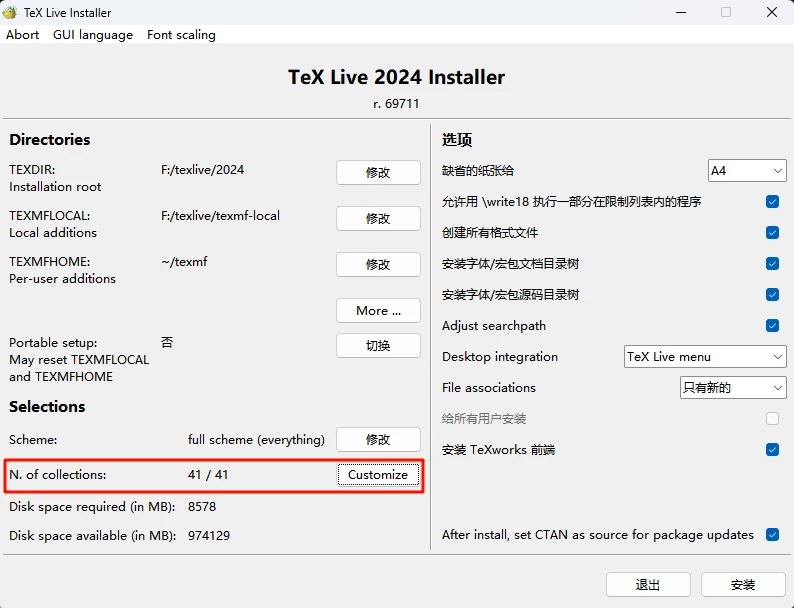The image size is (794, 608).
Task: Open the Font scaling menu
Action: click(x=181, y=34)
